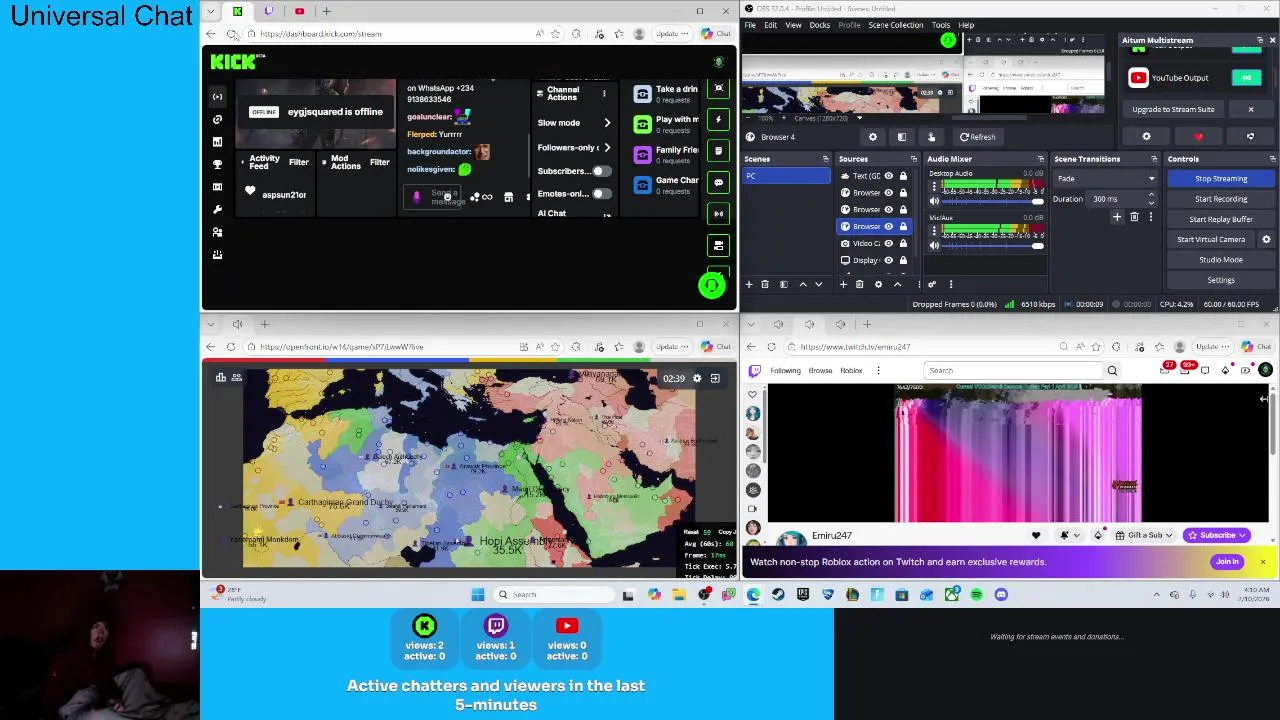Click the Twitch search input field
This screenshot has width=1280, height=720.
pos(1013,370)
